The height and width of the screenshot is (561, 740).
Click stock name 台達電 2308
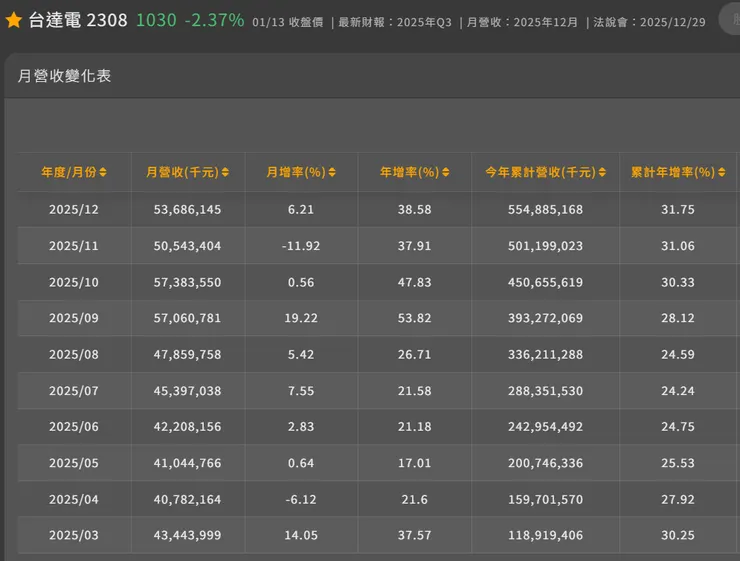pos(78,20)
